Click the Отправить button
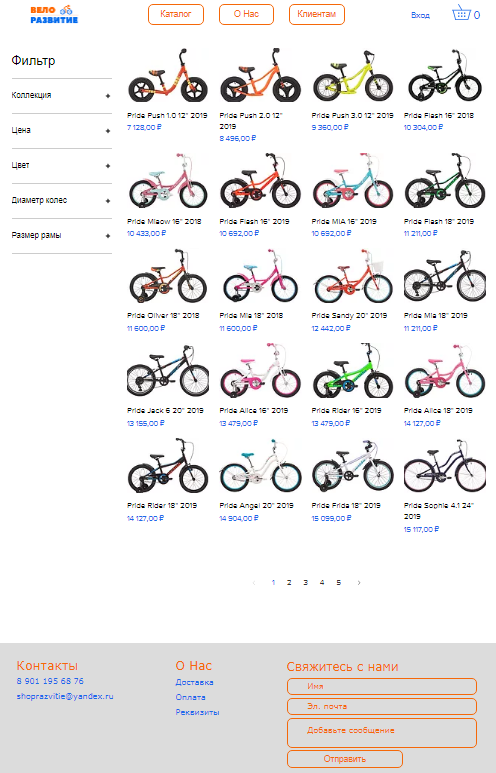This screenshot has width=496, height=773. [345, 759]
